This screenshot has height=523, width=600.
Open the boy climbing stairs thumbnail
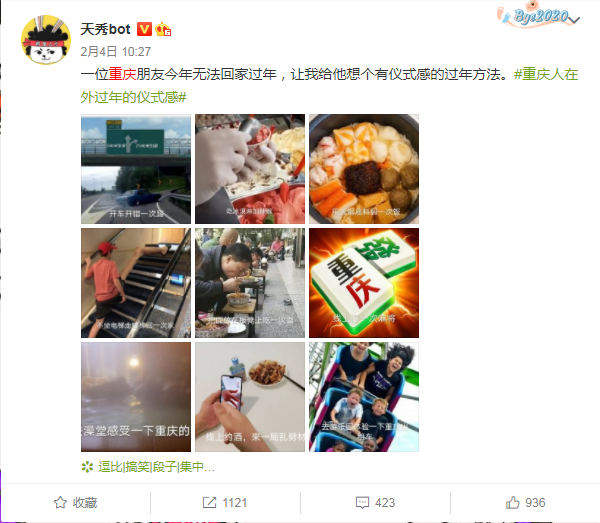click(x=136, y=283)
